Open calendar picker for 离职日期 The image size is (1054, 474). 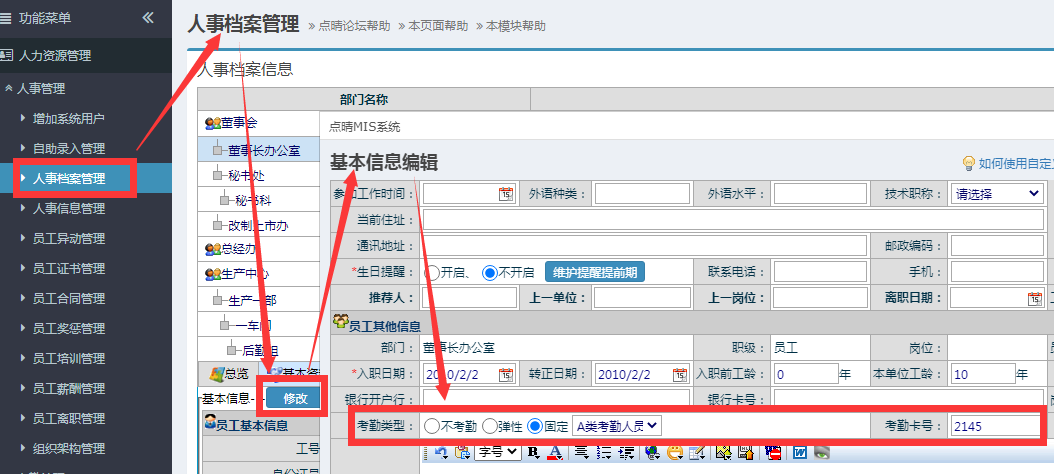(x=1035, y=298)
